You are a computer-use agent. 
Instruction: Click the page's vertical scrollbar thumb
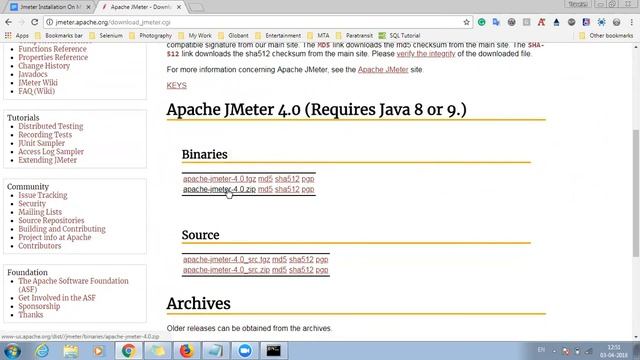pos(636,193)
